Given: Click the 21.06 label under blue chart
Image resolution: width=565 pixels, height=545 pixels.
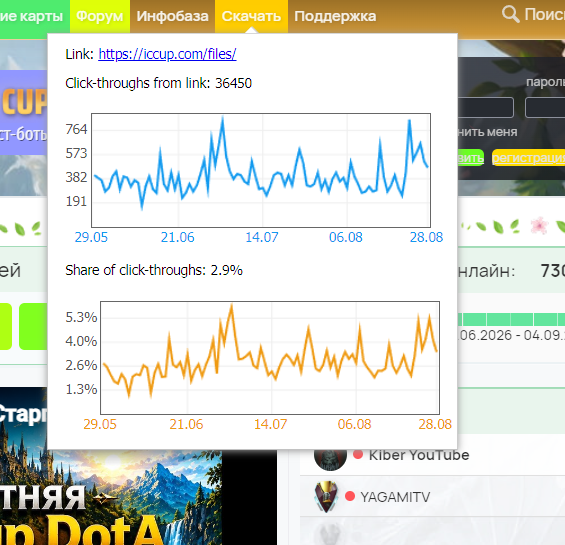Looking at the screenshot, I should pos(177,237).
